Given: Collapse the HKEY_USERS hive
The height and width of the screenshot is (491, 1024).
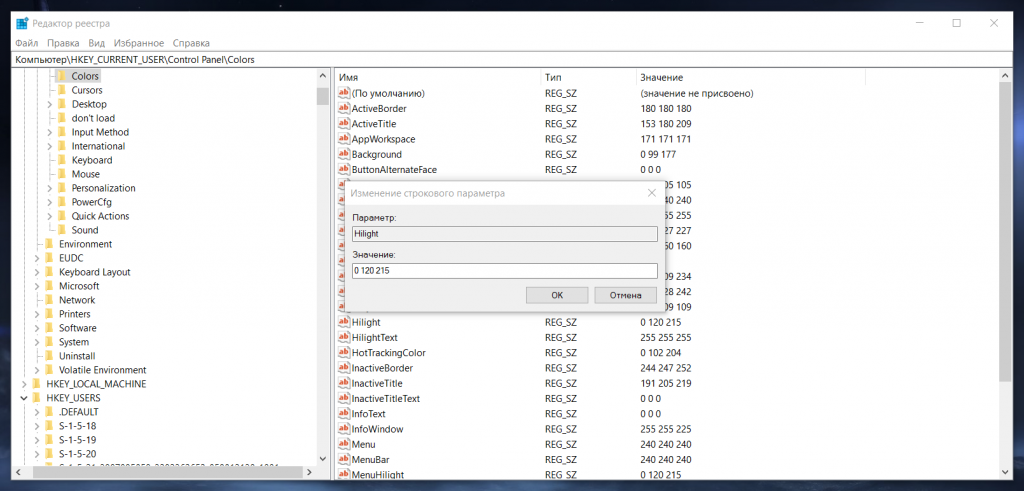Looking at the screenshot, I should coord(24,398).
